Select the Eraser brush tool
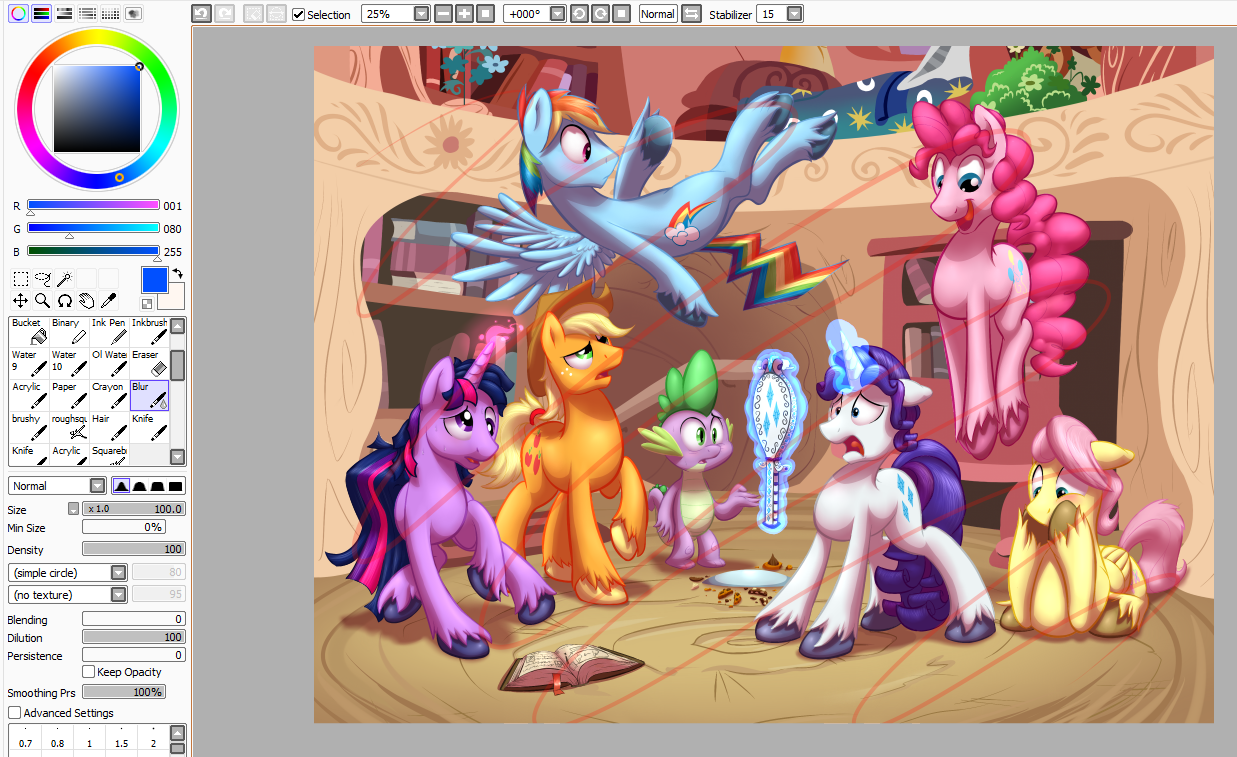Image resolution: width=1237 pixels, height=757 pixels. [x=148, y=362]
